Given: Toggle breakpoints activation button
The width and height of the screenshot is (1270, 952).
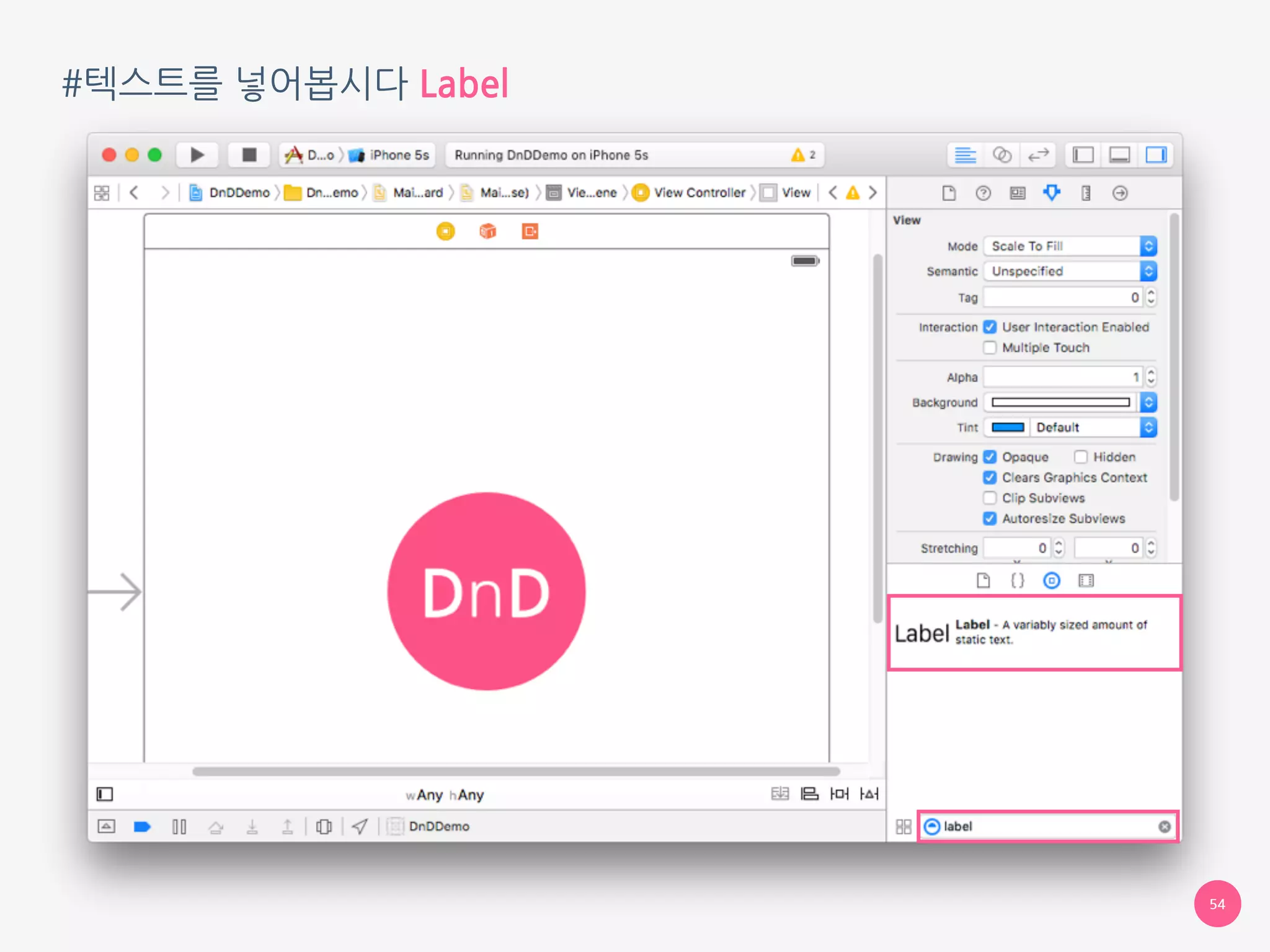Looking at the screenshot, I should pyautogui.click(x=142, y=827).
